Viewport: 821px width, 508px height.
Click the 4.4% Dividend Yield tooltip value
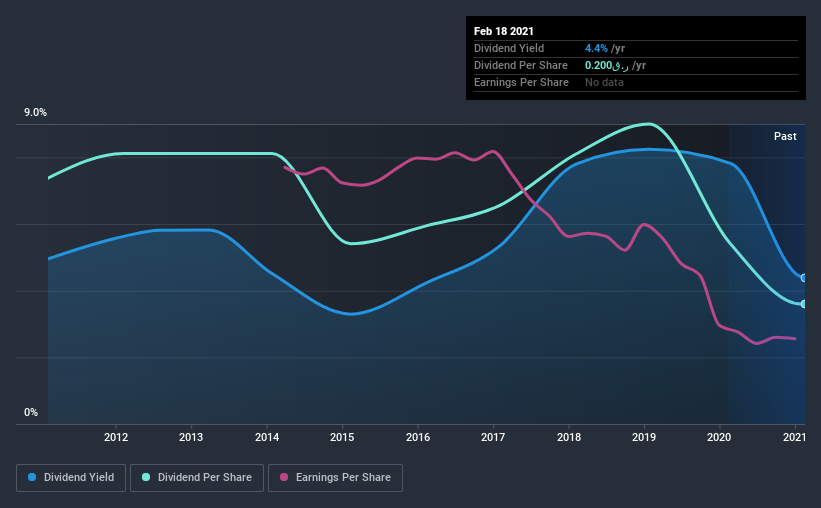point(596,48)
